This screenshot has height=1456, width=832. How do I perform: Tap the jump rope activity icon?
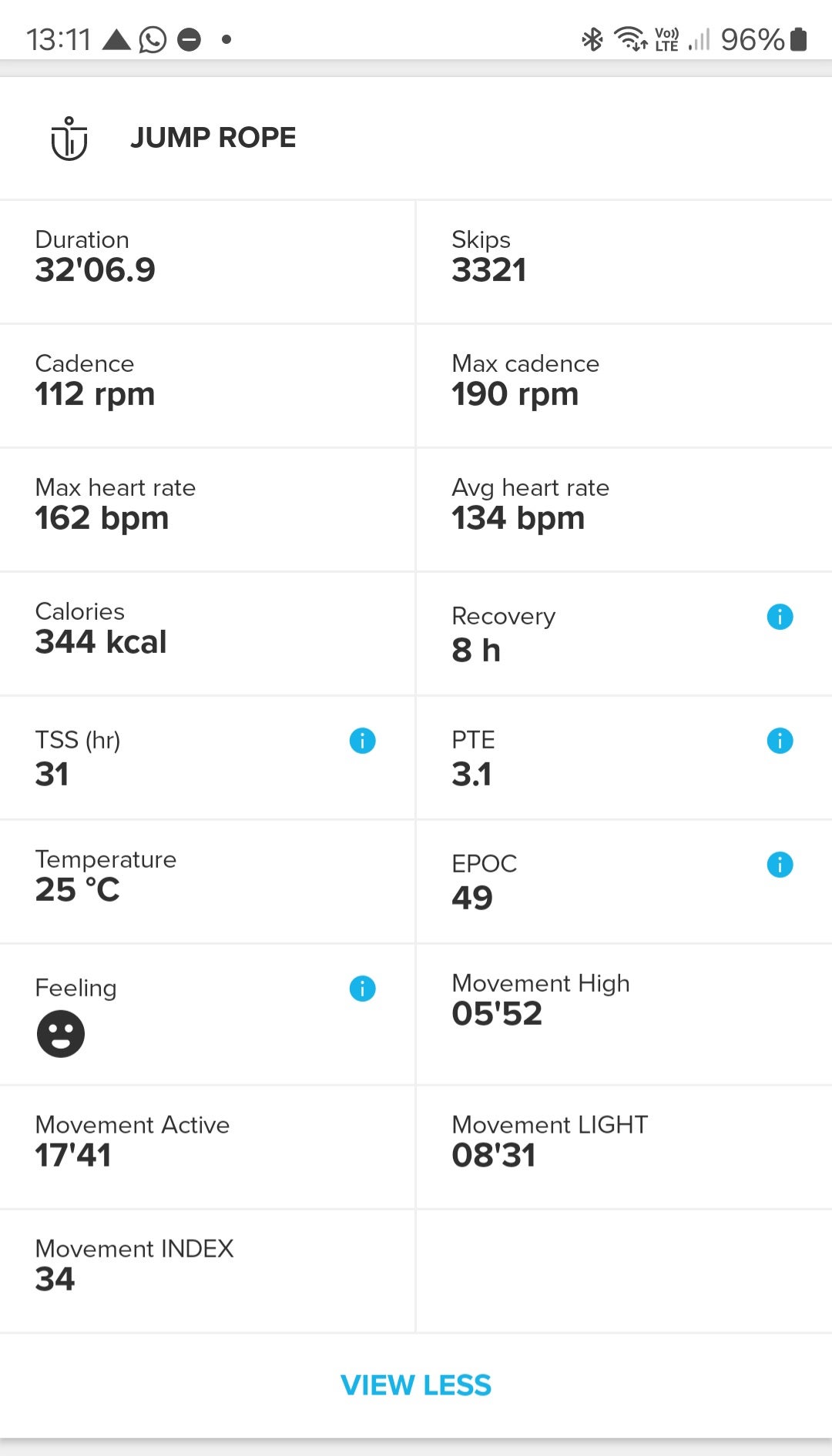(69, 139)
